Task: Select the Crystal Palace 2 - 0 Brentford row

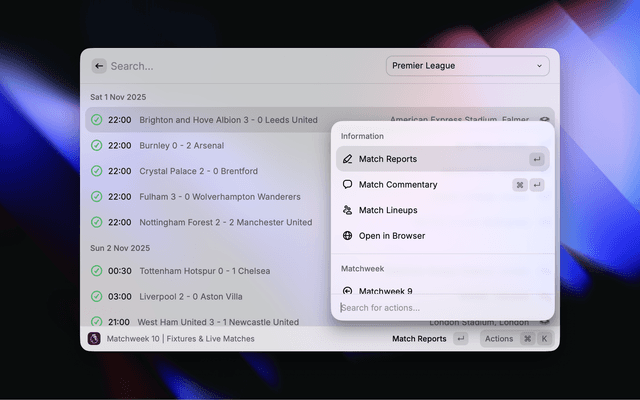Action: pos(198,171)
